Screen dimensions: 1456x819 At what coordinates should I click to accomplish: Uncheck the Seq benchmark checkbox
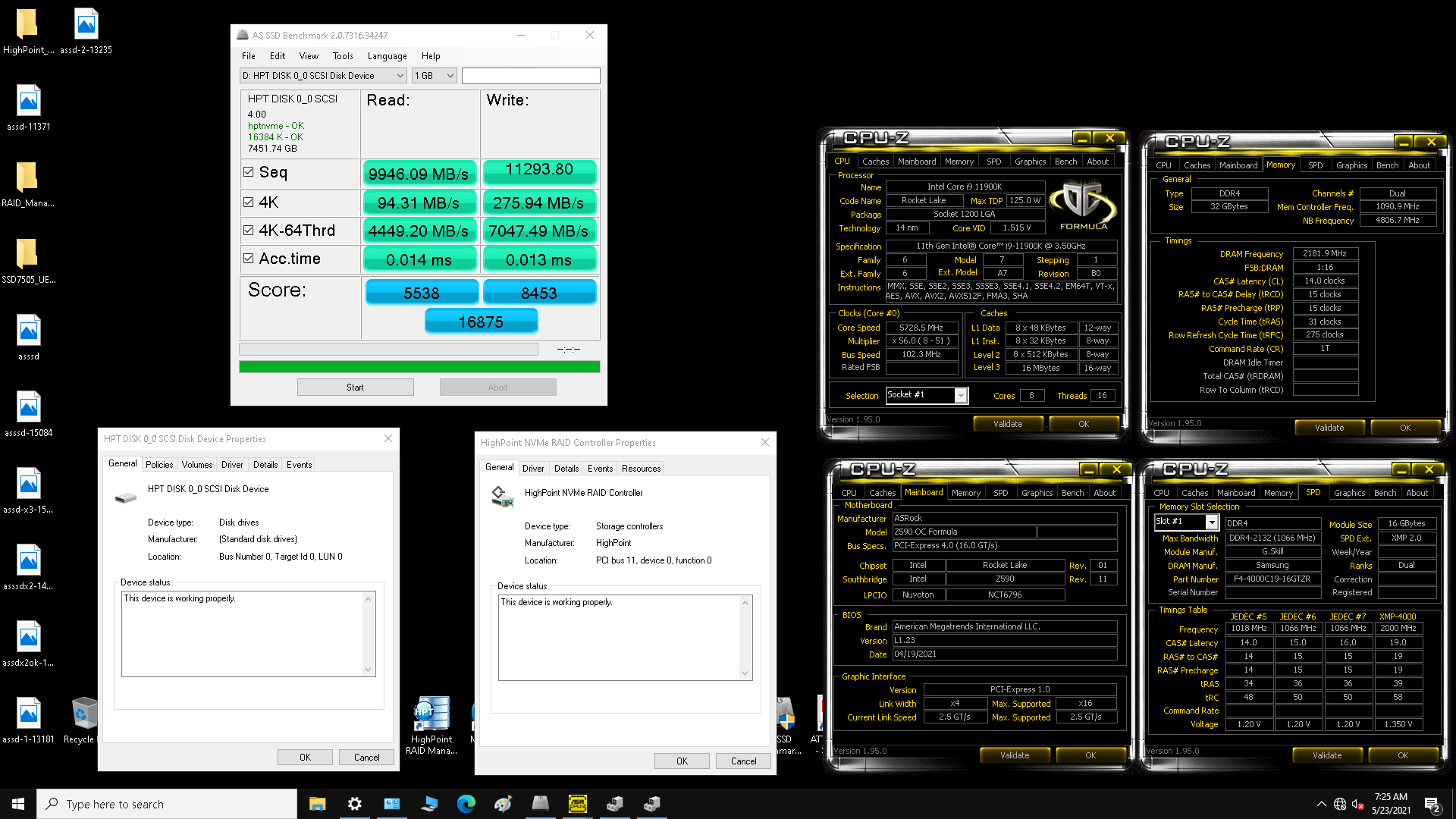point(248,171)
